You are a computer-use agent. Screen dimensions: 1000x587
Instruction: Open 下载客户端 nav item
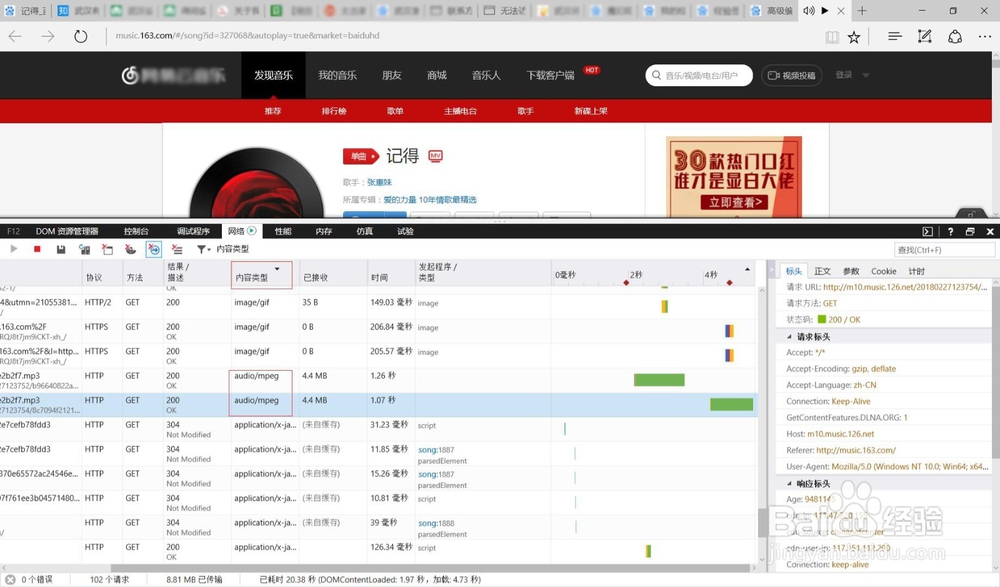550,75
